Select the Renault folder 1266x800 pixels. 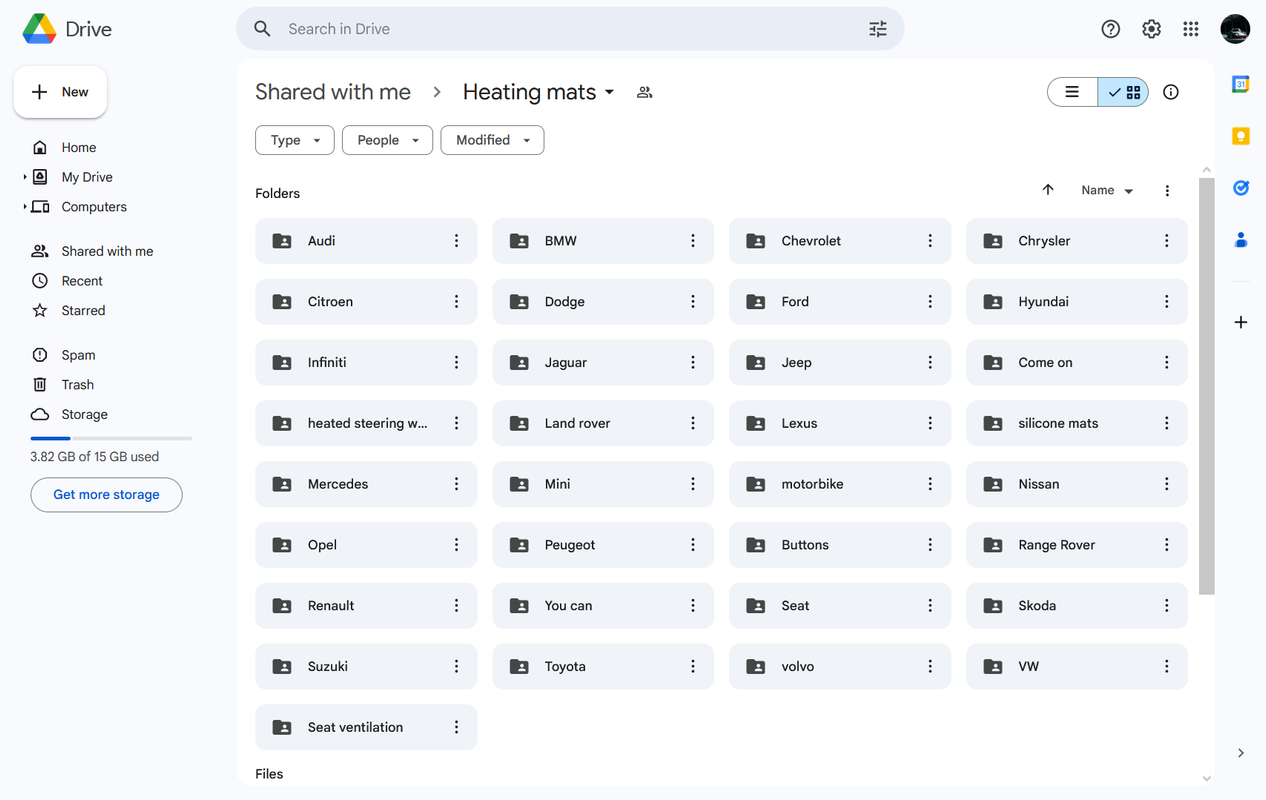pyautogui.click(x=366, y=605)
